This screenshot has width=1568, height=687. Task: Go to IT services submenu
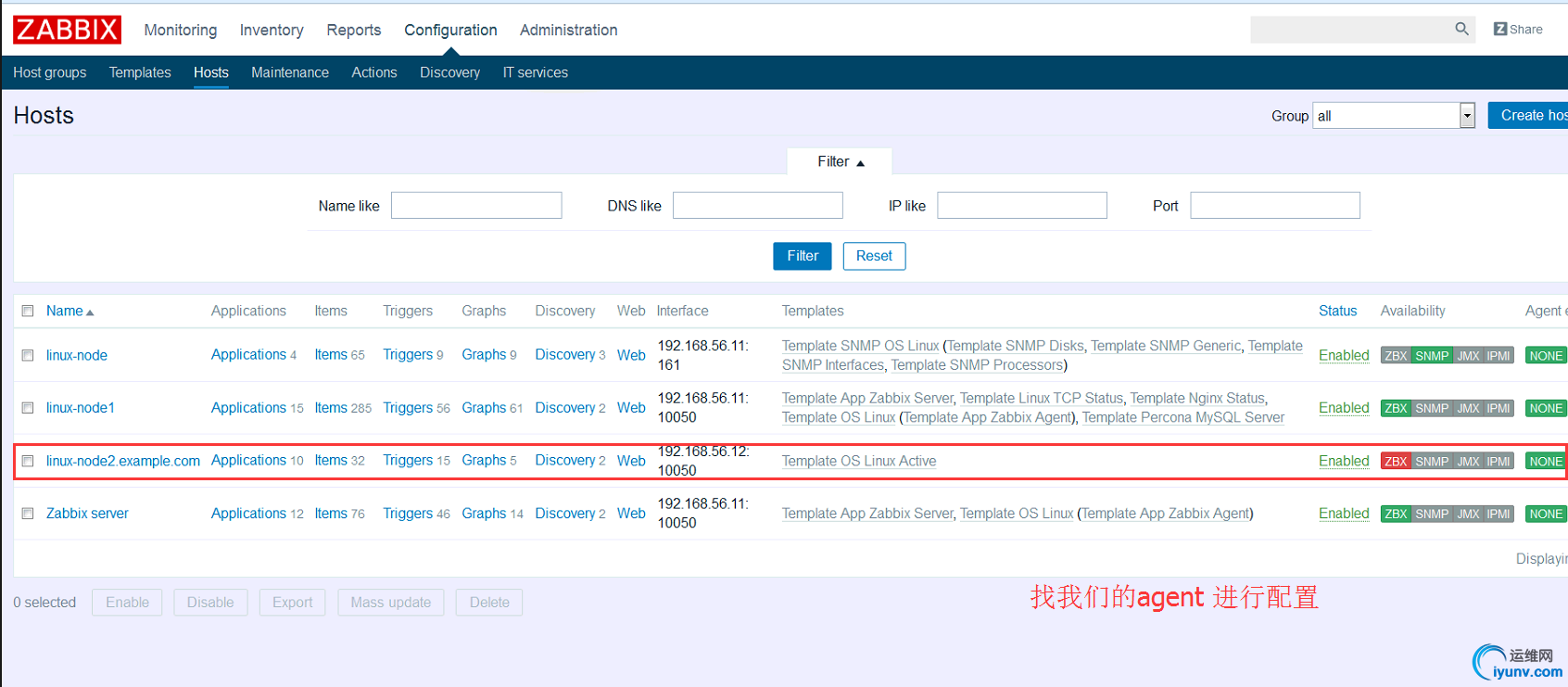(536, 72)
